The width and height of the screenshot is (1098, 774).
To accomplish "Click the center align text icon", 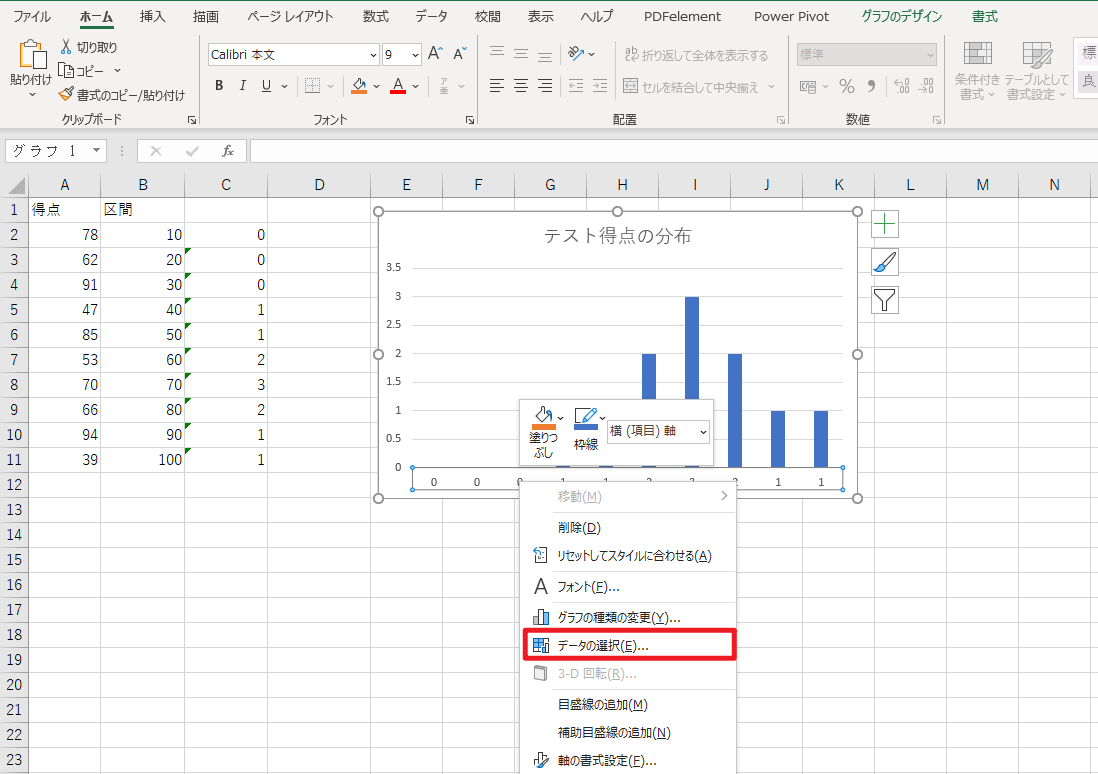I will (520, 86).
